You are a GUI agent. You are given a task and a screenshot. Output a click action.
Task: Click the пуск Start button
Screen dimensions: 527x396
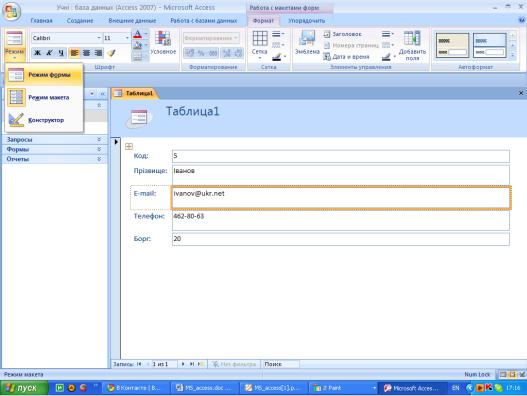click(24, 388)
